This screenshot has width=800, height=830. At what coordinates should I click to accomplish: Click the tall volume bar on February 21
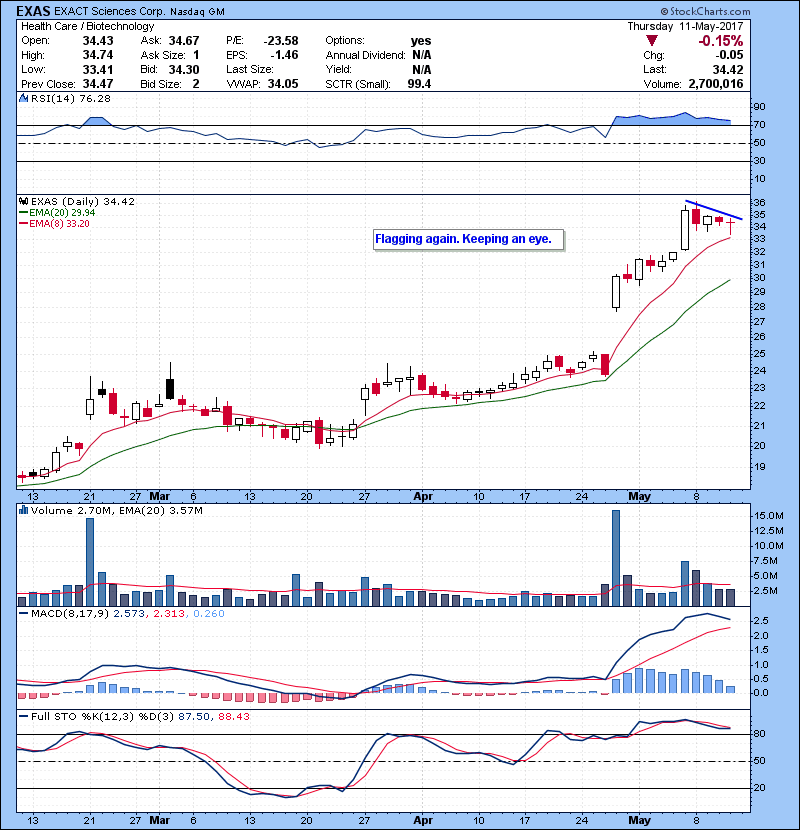point(90,562)
